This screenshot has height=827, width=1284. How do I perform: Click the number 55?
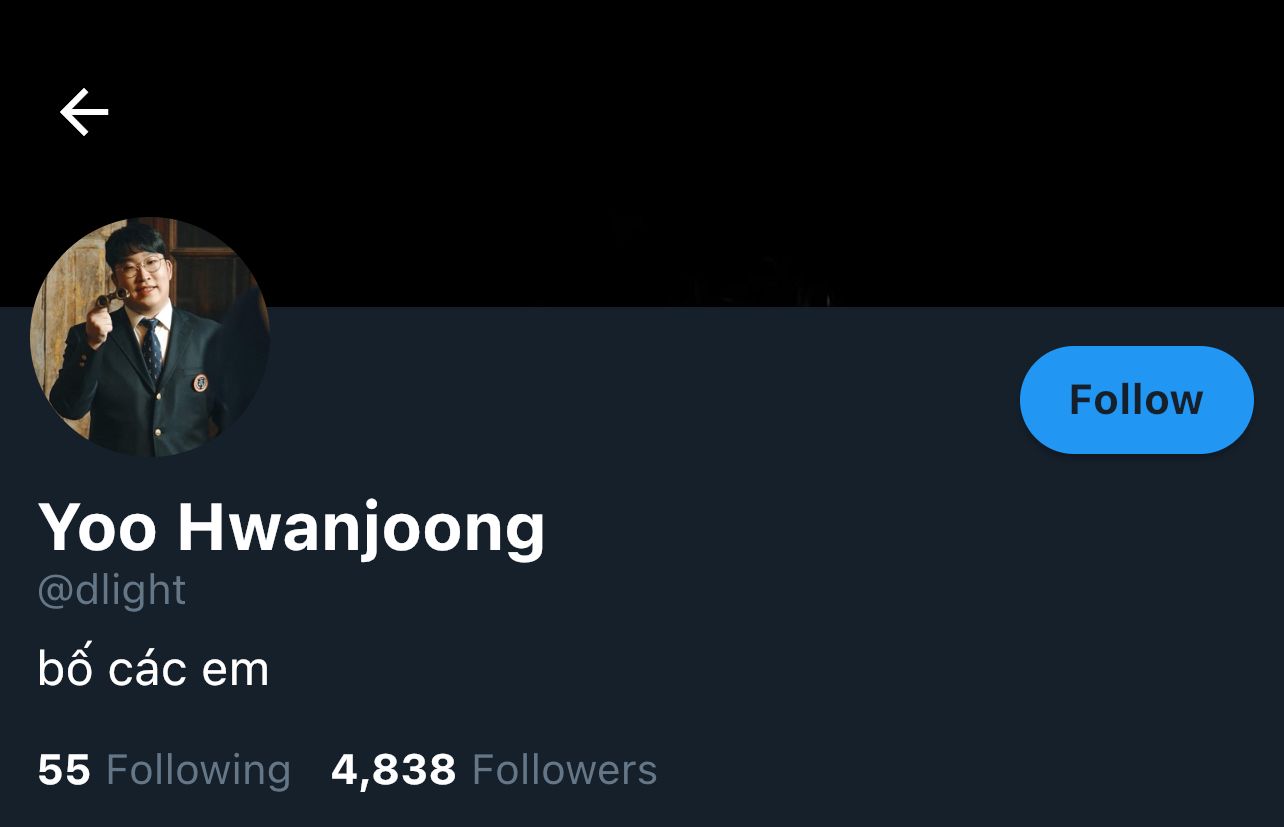coord(64,770)
